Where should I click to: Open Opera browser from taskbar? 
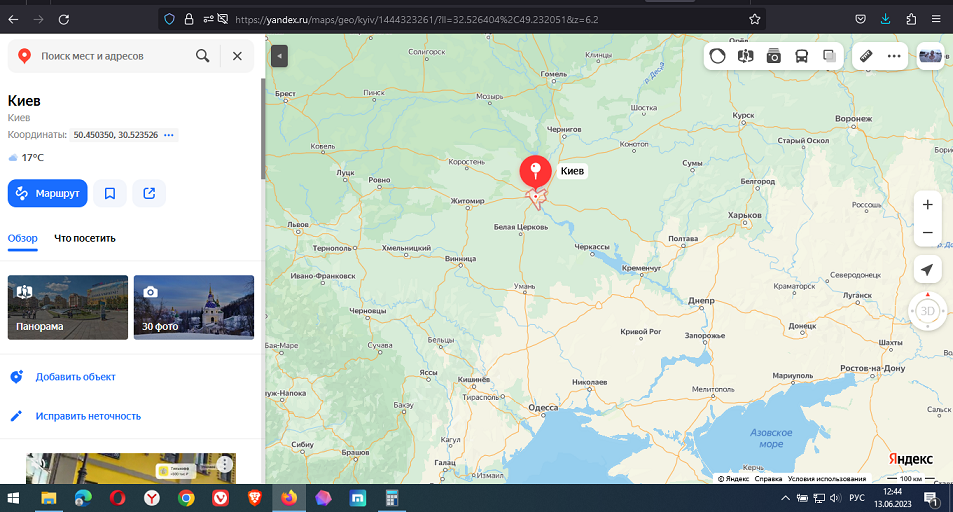click(117, 499)
